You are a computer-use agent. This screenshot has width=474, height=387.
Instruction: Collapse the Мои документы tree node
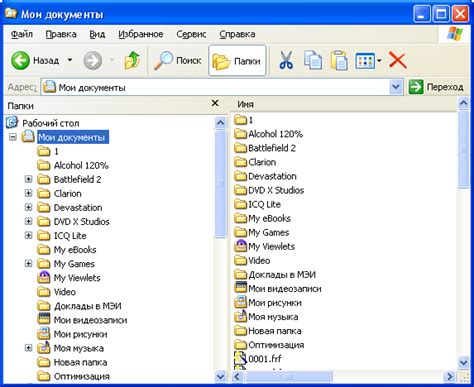[x=13, y=137]
